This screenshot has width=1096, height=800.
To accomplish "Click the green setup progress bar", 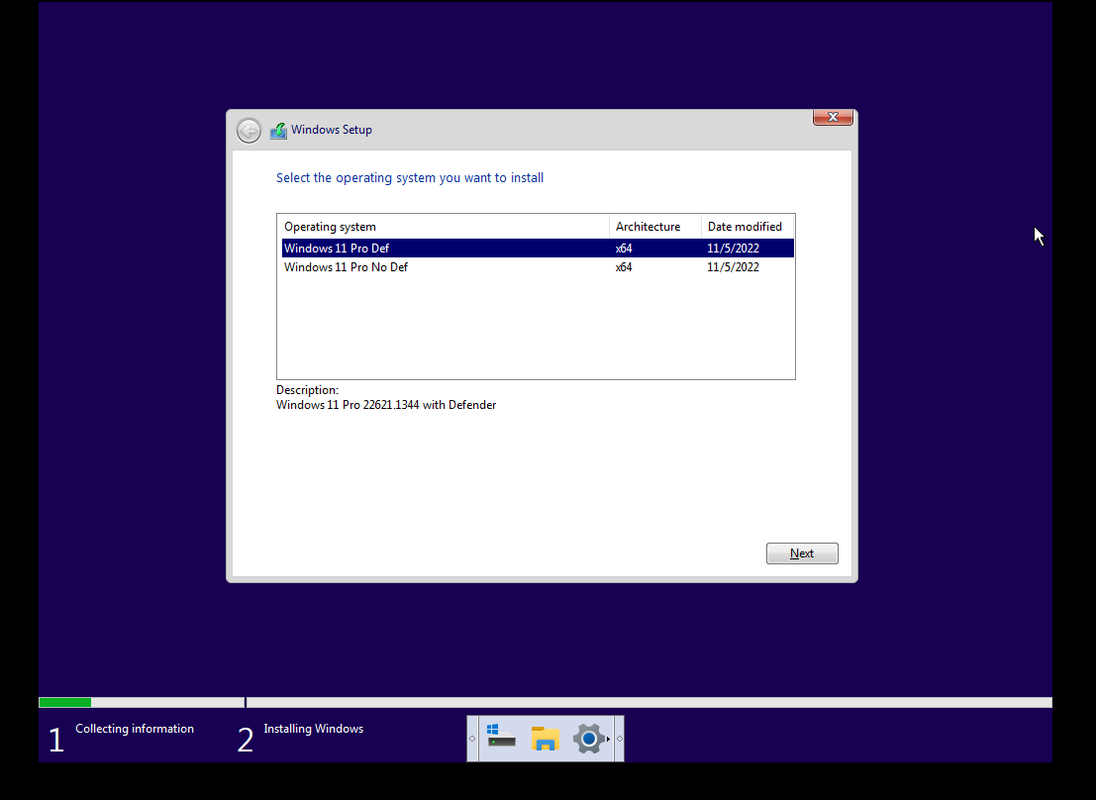I will click(x=65, y=702).
